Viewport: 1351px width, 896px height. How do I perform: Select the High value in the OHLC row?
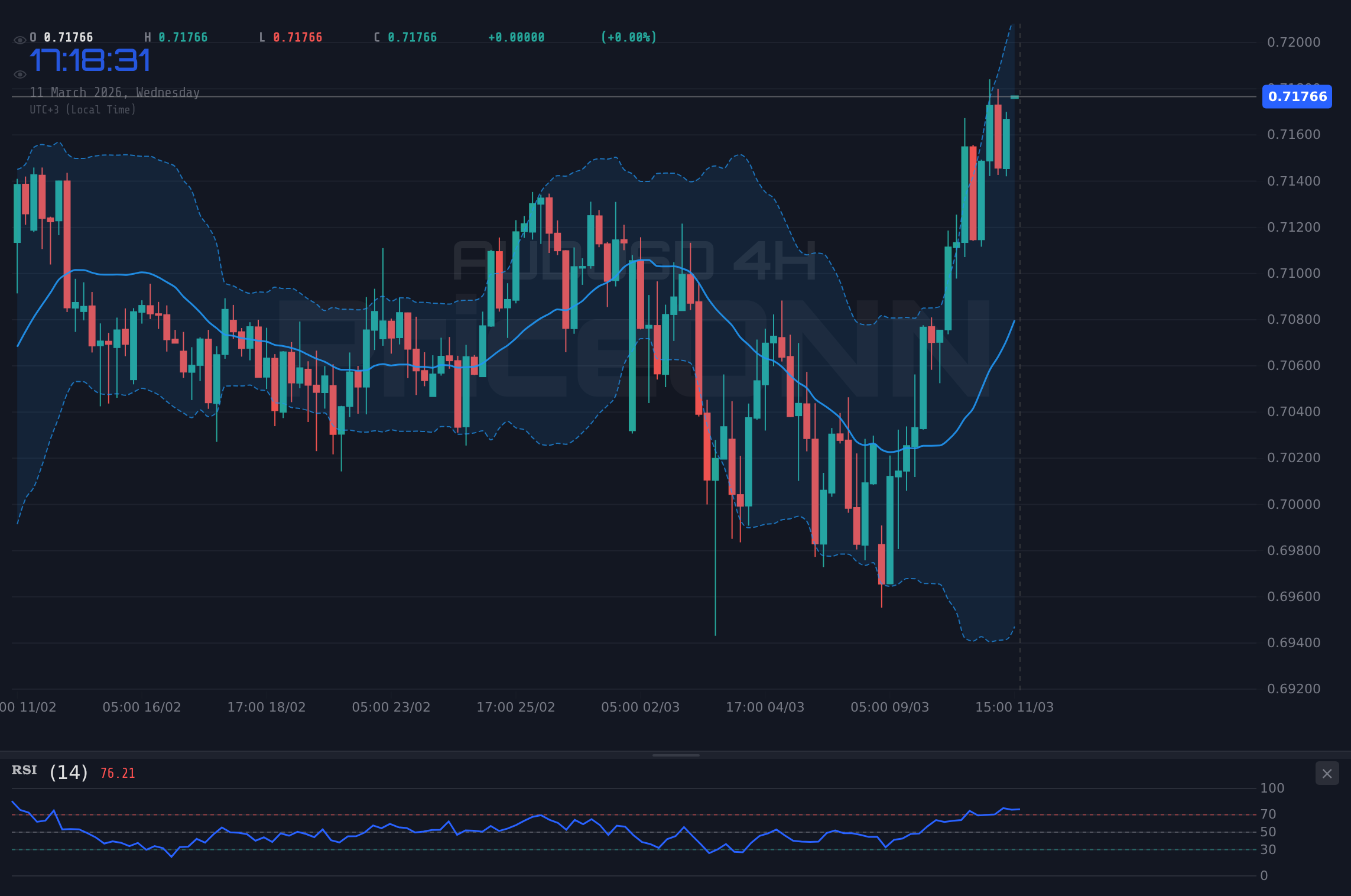176,37
